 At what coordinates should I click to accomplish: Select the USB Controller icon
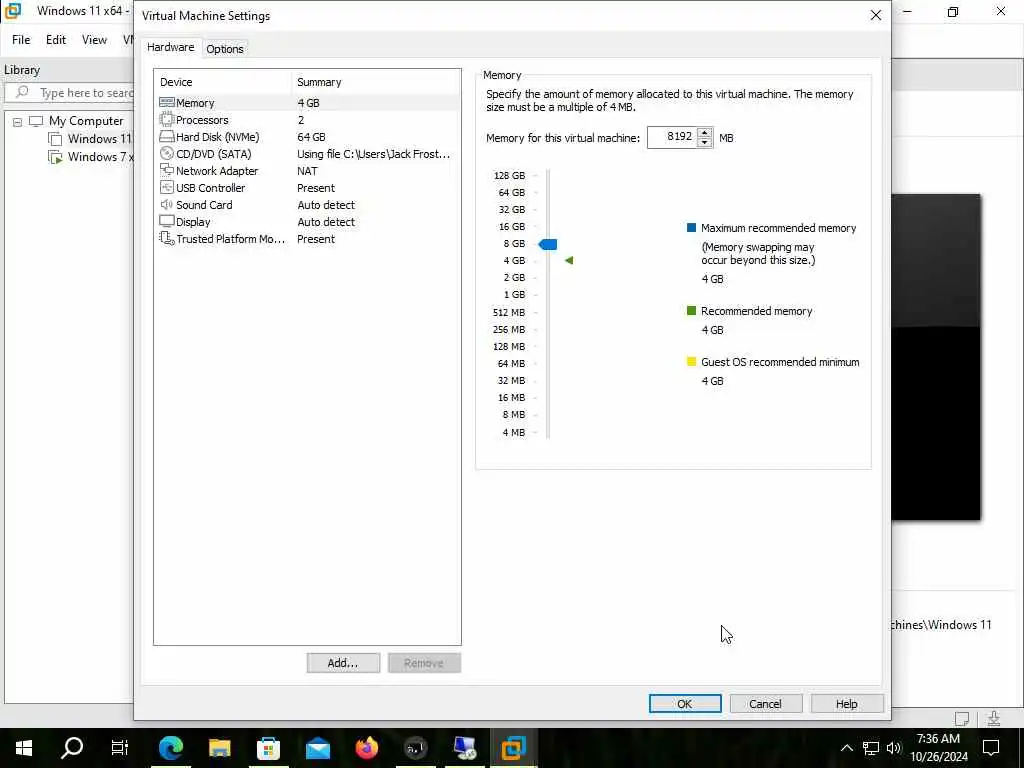(x=167, y=187)
